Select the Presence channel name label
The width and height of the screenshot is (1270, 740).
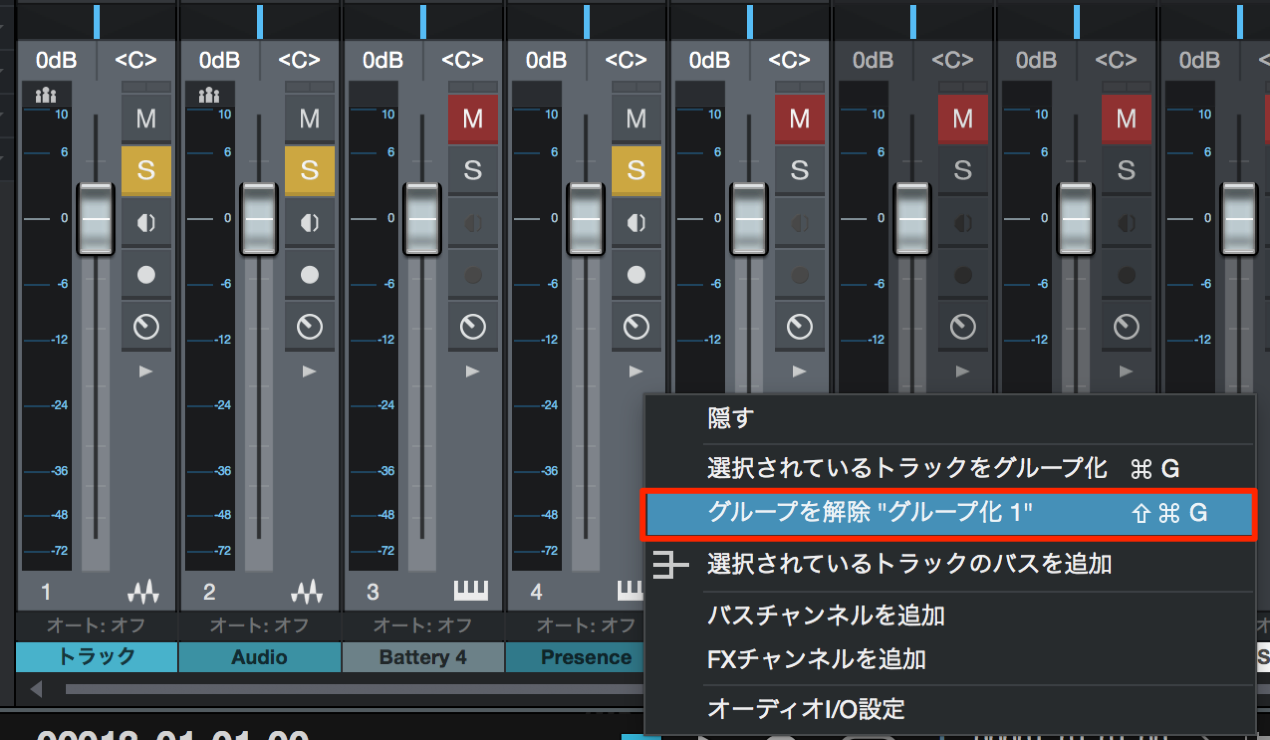click(x=574, y=657)
